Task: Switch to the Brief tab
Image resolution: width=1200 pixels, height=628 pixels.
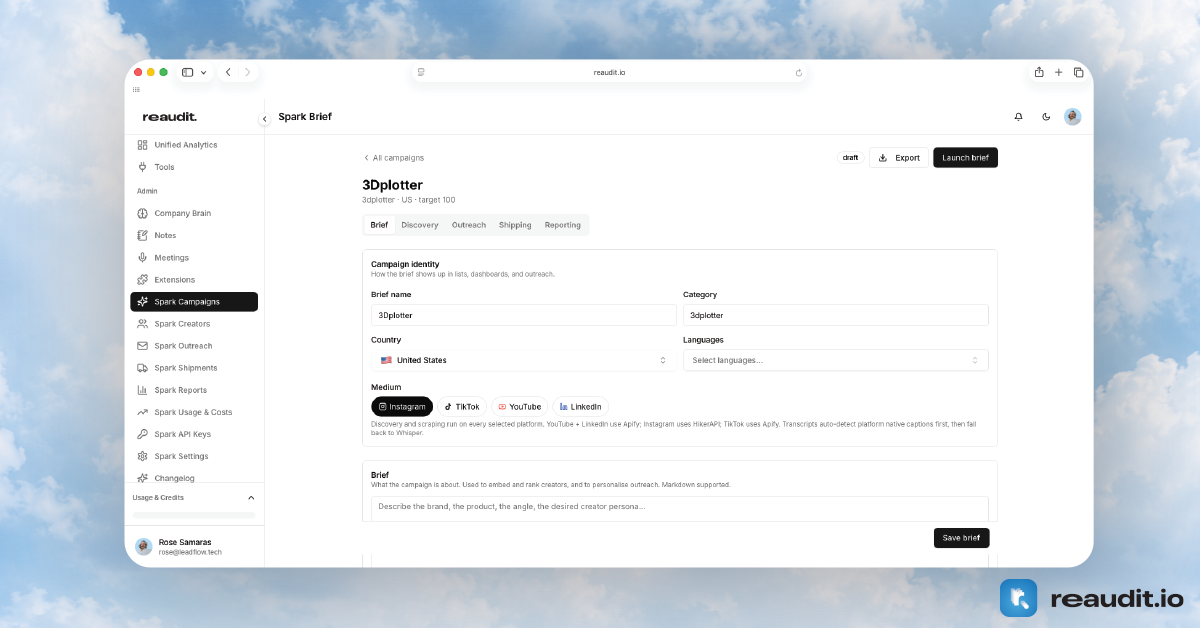Action: tap(379, 225)
